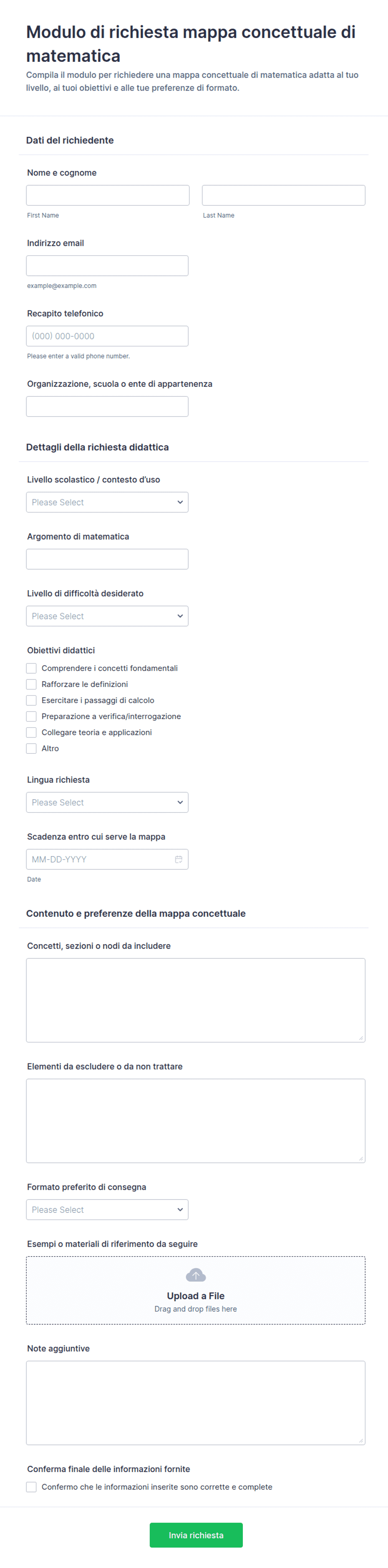
Task: Click the "Argomento di matematica" text box
Action: (107, 559)
